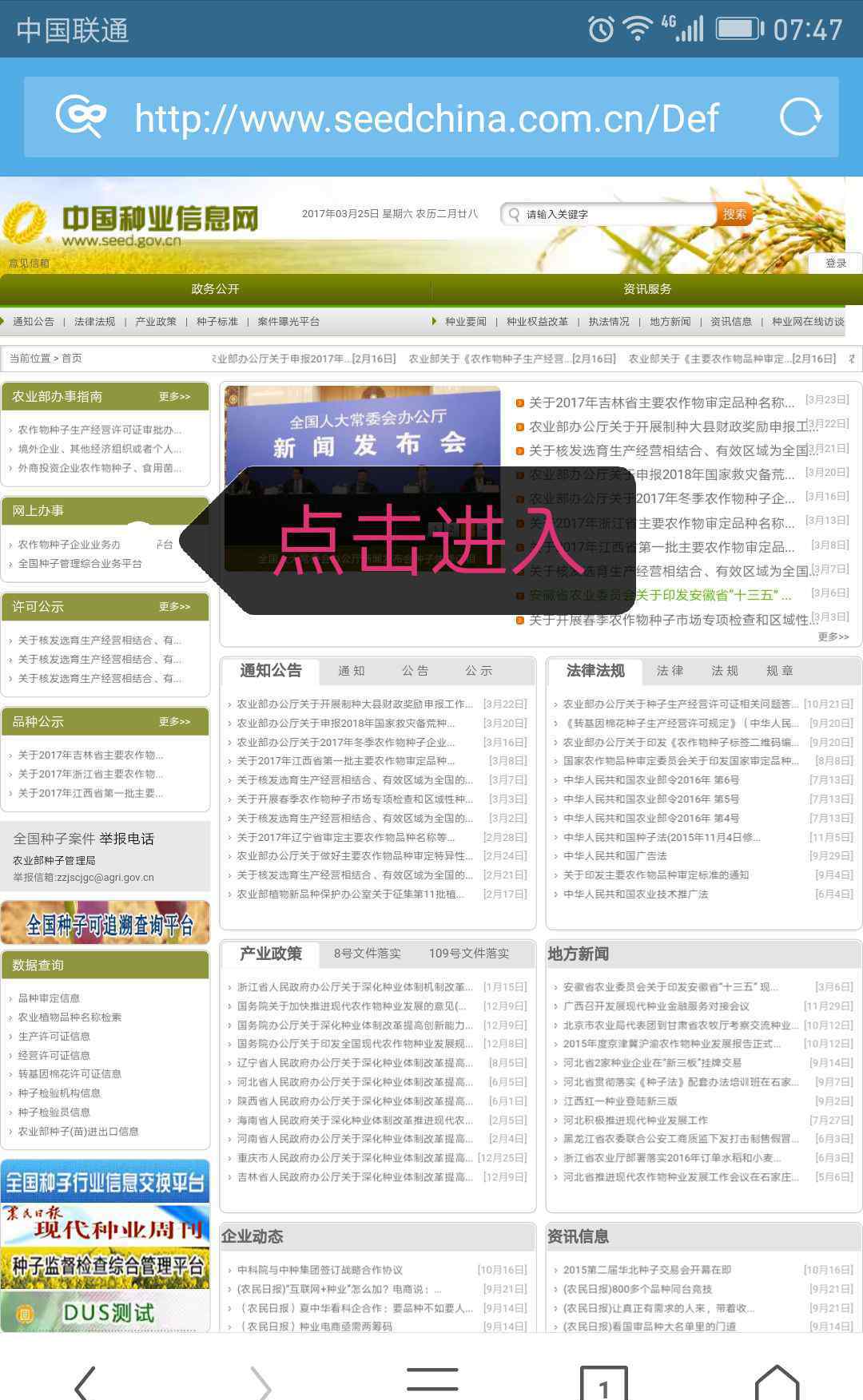Switch to the 公示 tab
This screenshot has height=1400, width=863.
(x=479, y=671)
